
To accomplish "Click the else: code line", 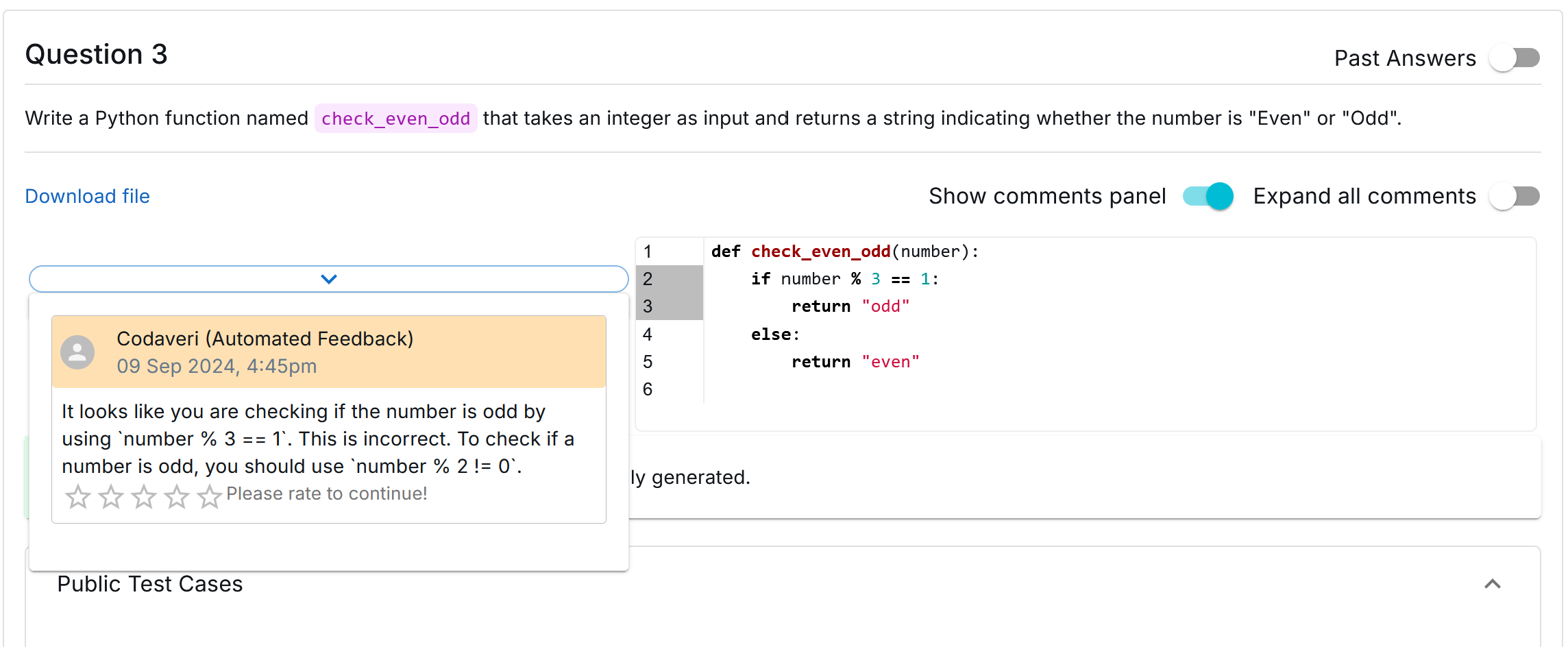I will [775, 334].
